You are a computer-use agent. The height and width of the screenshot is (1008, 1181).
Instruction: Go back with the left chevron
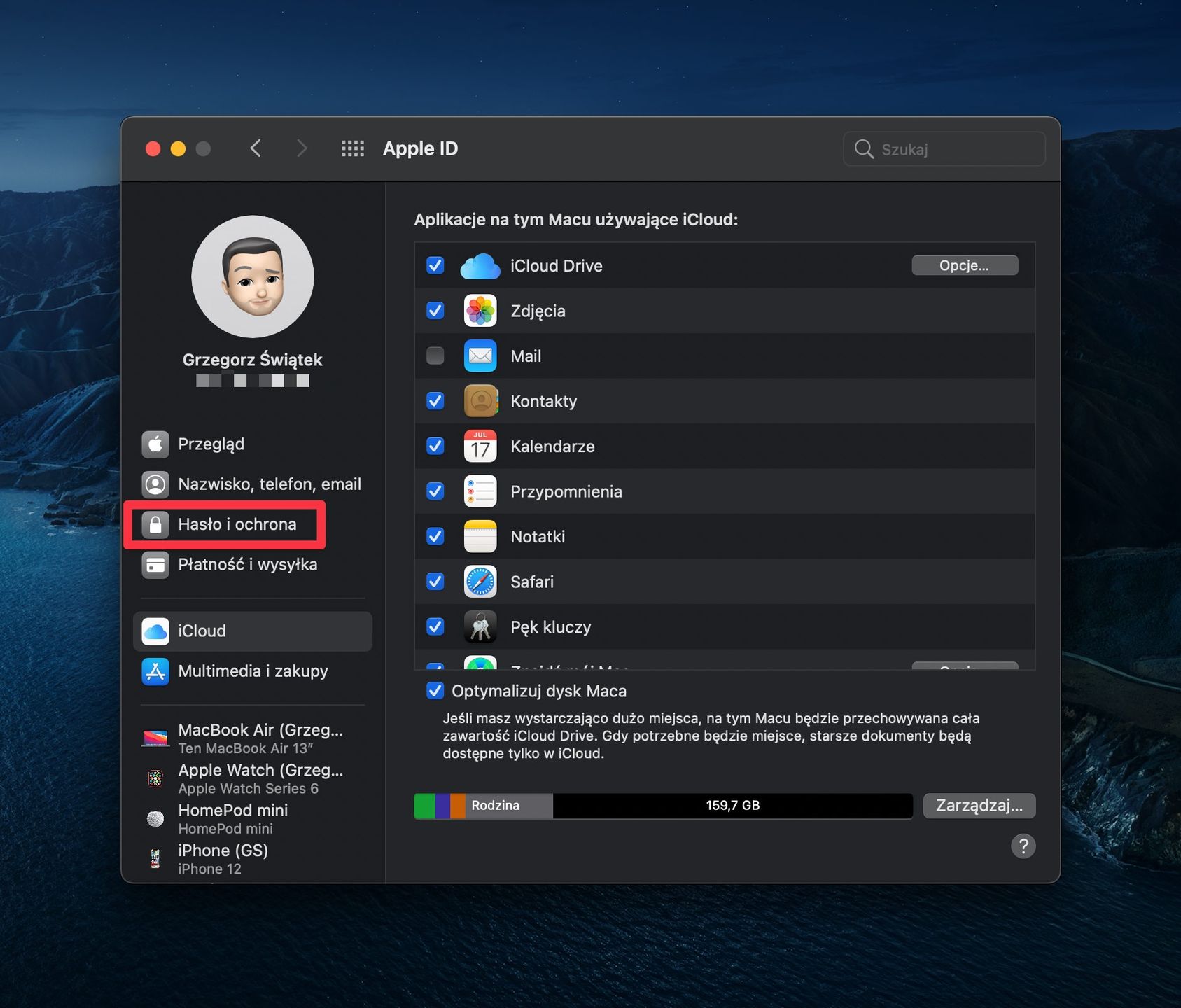click(256, 148)
